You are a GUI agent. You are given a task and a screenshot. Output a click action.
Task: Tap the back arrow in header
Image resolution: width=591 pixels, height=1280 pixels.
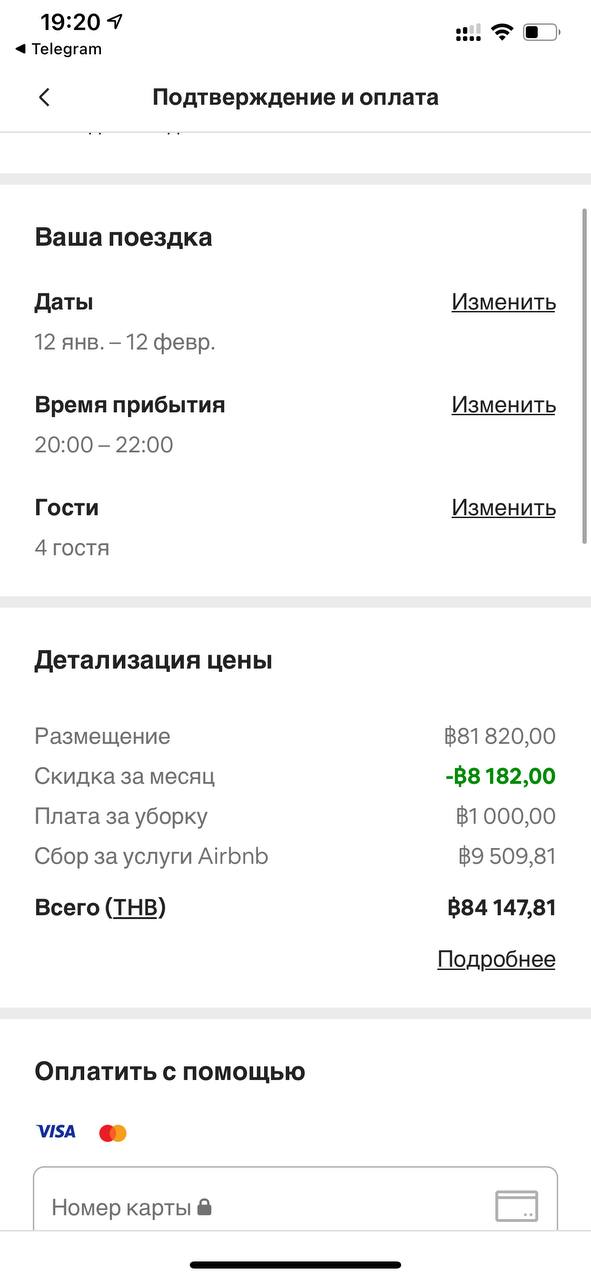tap(44, 97)
